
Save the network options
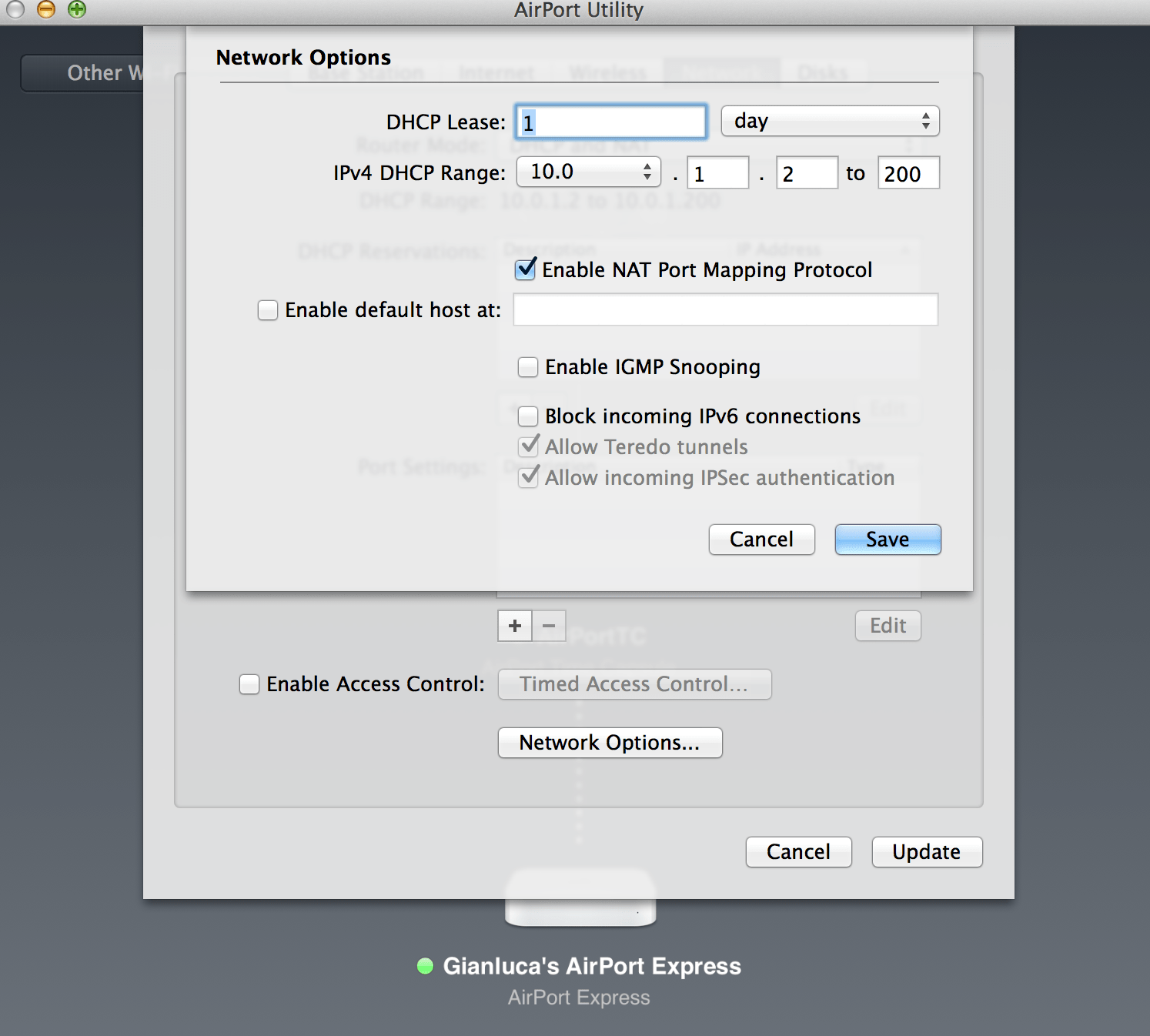point(887,540)
